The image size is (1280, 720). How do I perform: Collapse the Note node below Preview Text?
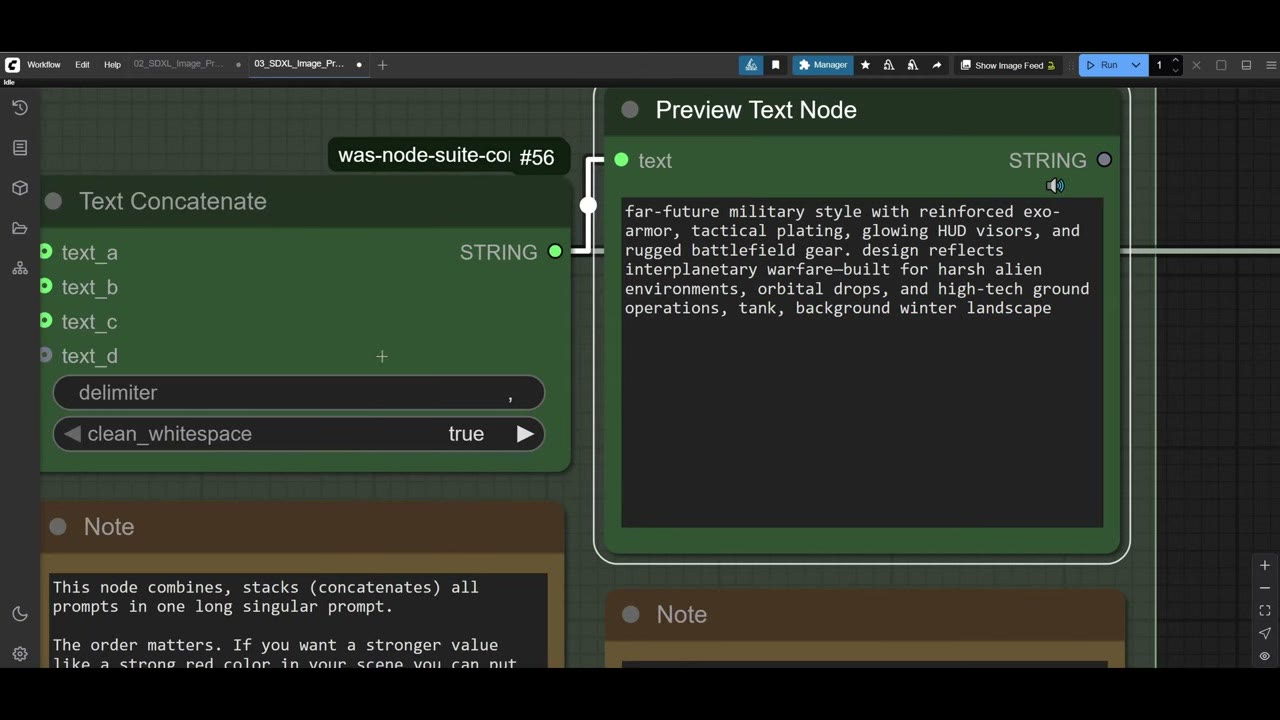[631, 615]
